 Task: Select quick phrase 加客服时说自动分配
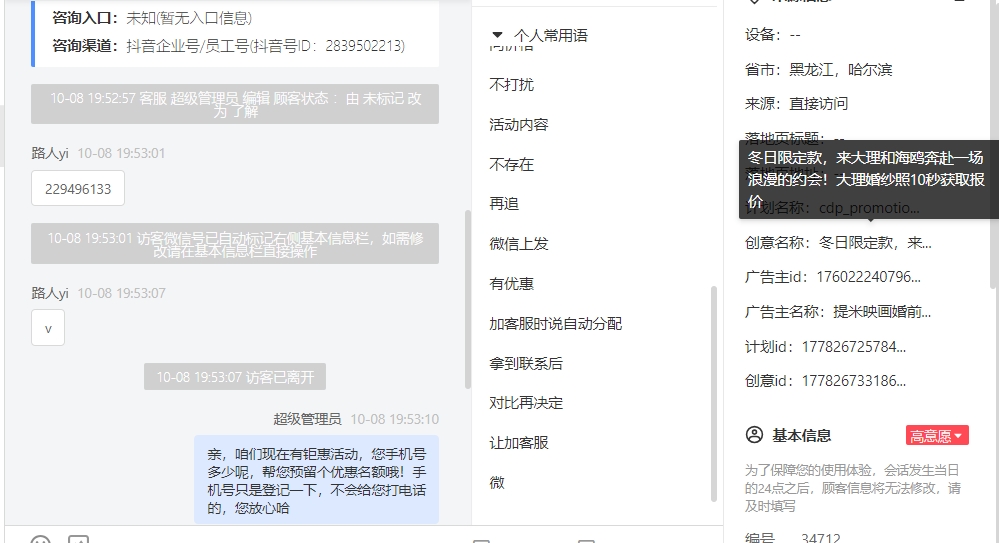(556, 324)
